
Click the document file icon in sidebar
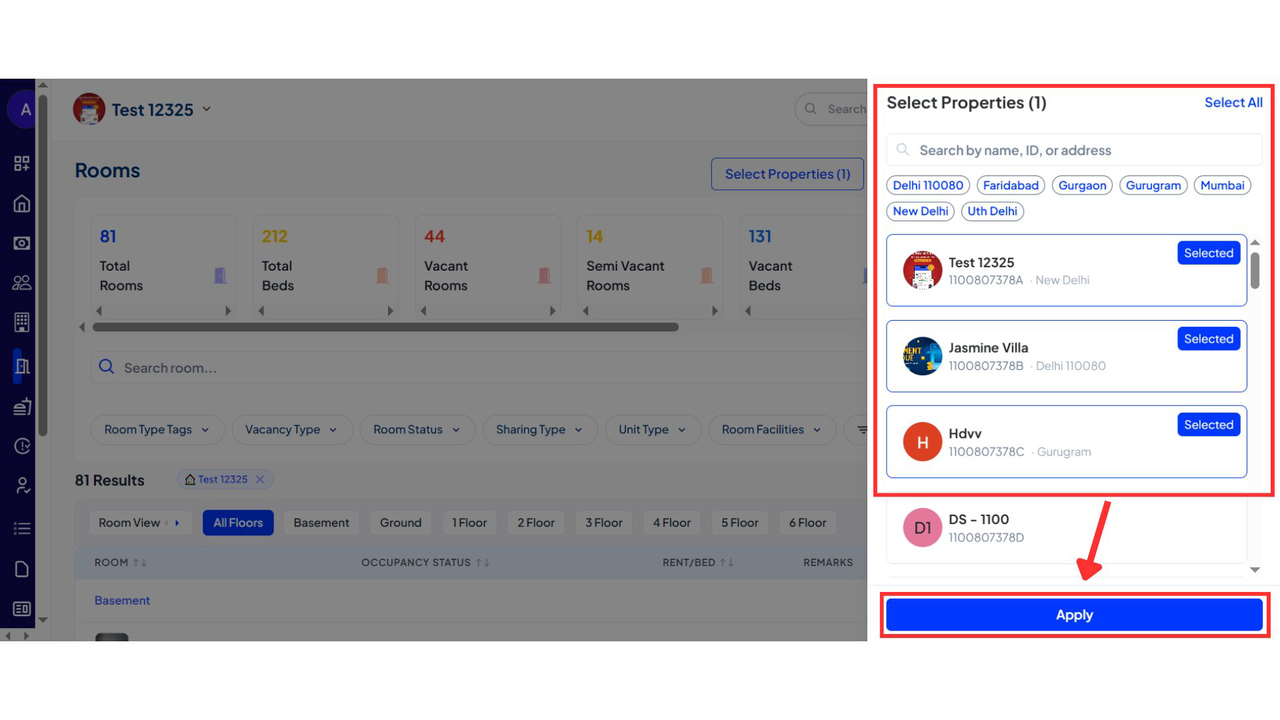21,569
